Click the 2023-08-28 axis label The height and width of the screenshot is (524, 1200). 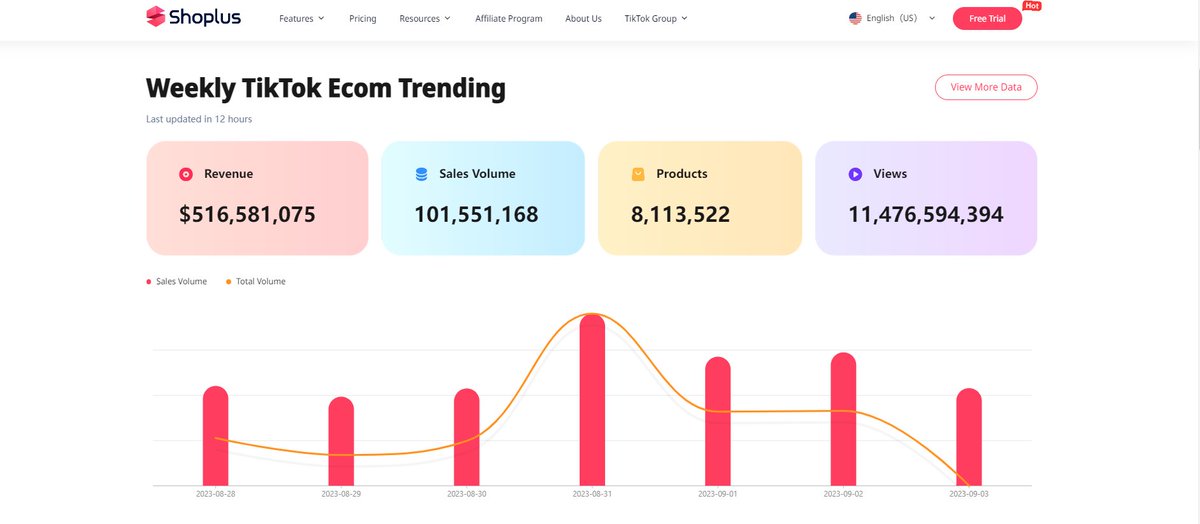pos(216,494)
